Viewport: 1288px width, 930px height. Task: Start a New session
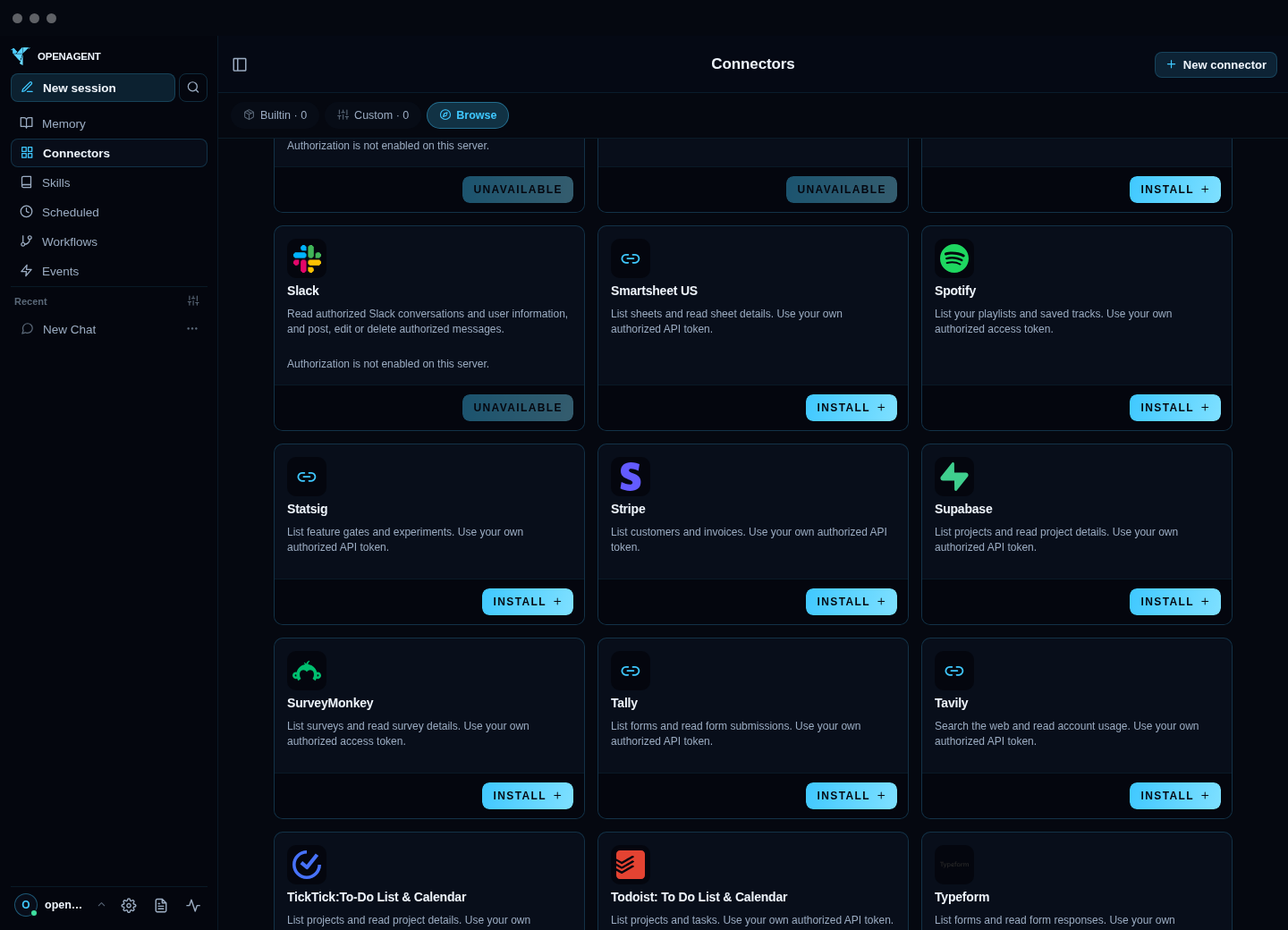[93, 88]
